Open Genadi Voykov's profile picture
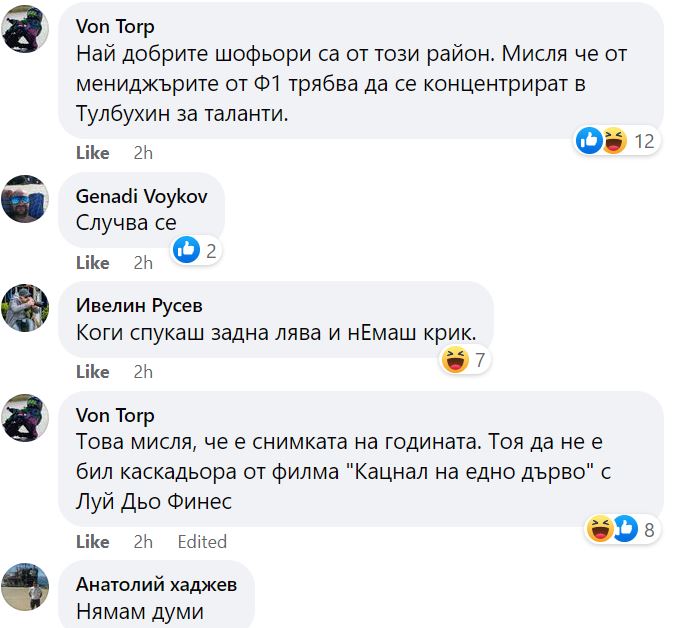 25,198
